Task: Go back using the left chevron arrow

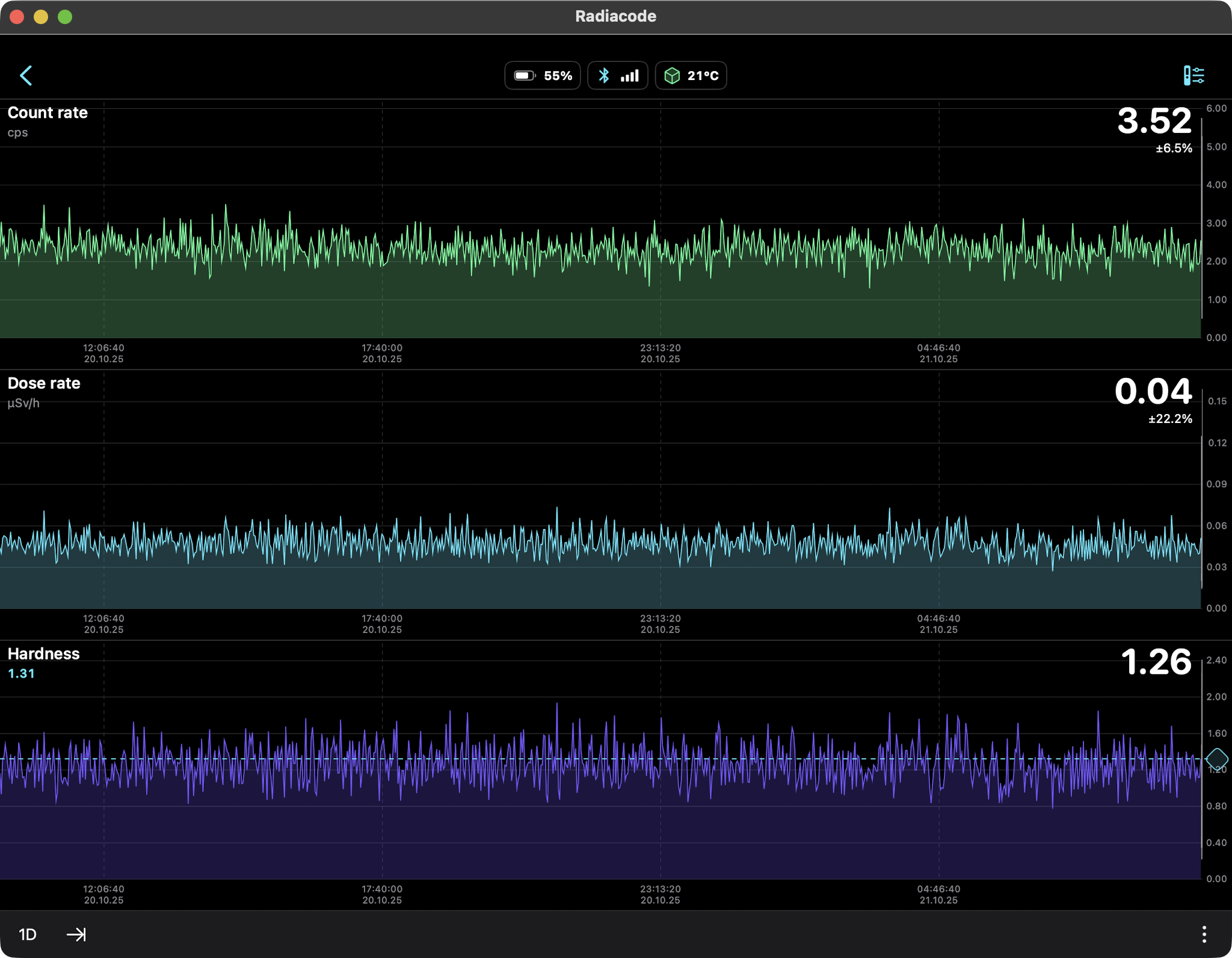Action: tap(26, 76)
